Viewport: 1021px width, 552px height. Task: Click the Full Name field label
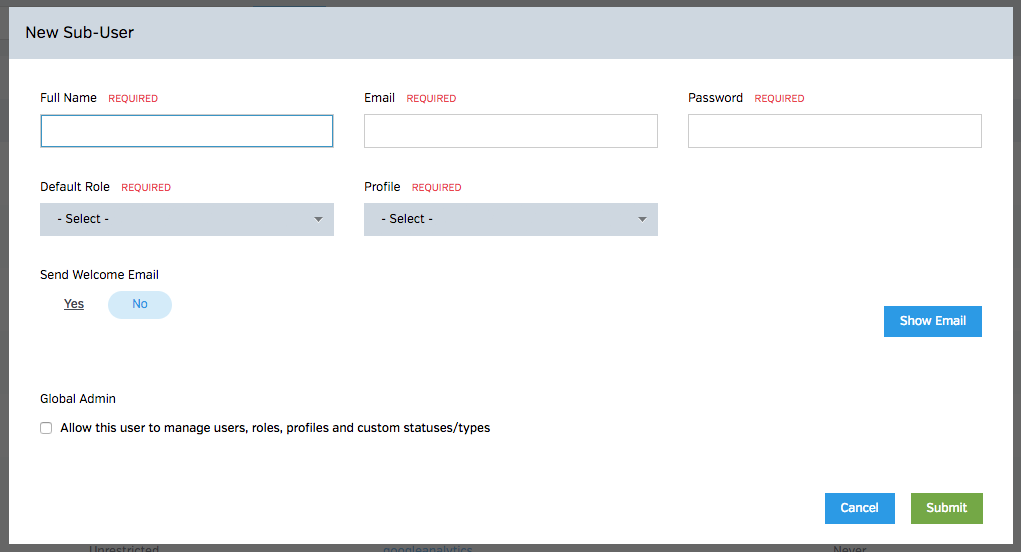point(68,98)
